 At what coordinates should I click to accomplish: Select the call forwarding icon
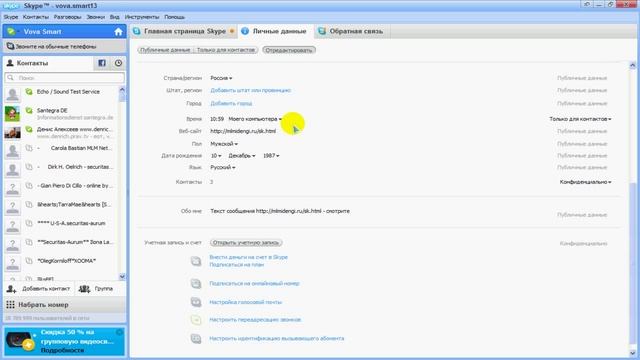click(196, 320)
